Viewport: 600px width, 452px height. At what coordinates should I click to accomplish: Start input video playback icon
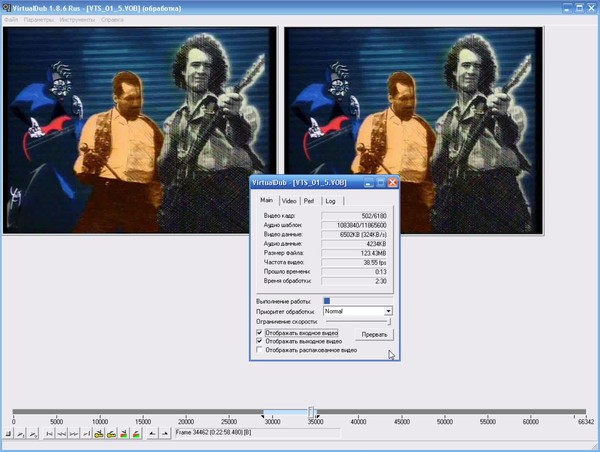[x=21, y=433]
